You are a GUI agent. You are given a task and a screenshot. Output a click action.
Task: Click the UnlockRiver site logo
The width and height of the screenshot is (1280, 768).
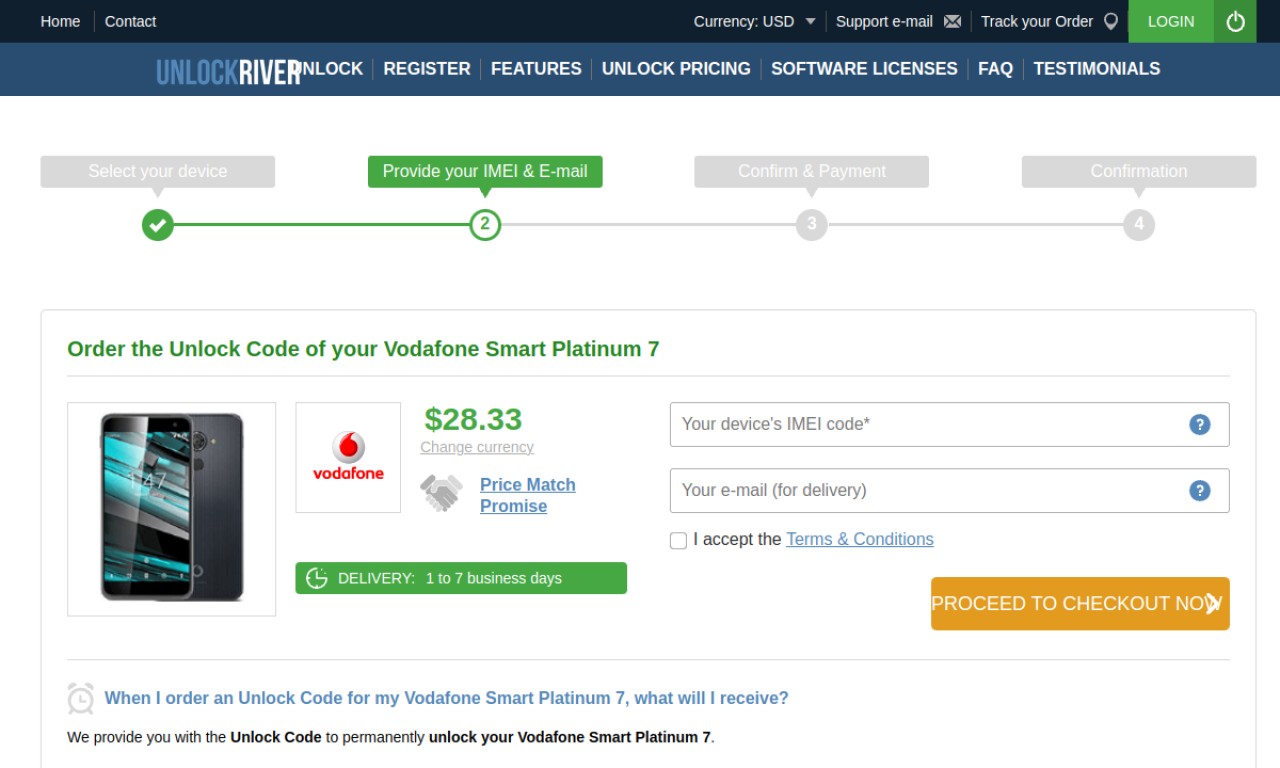[x=229, y=71]
